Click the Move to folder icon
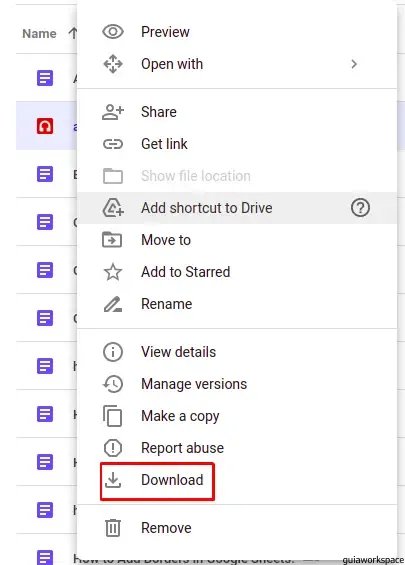Image resolution: width=405 pixels, height=565 pixels. [x=112, y=240]
